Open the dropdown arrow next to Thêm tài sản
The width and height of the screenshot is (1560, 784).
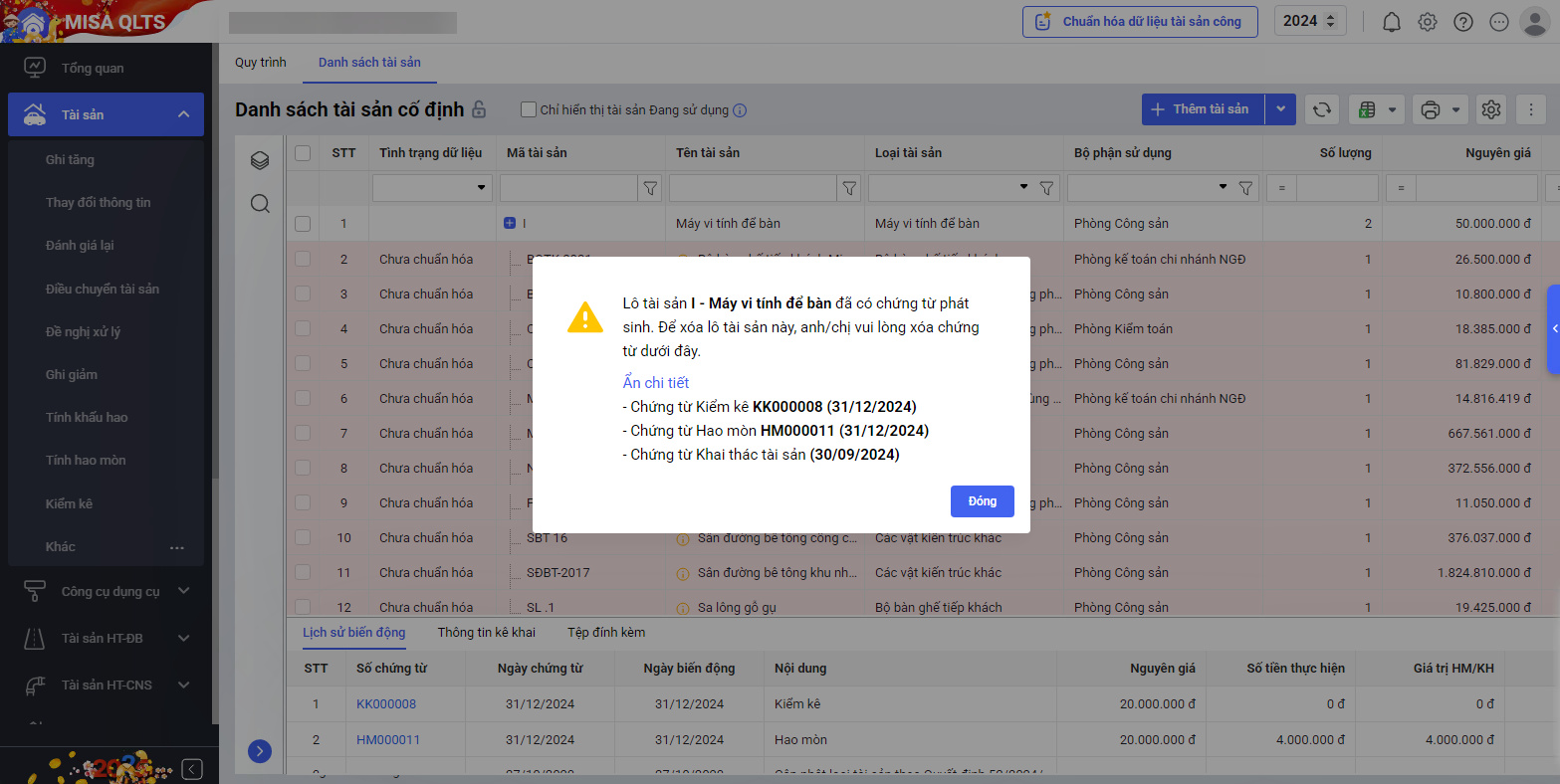[1280, 109]
